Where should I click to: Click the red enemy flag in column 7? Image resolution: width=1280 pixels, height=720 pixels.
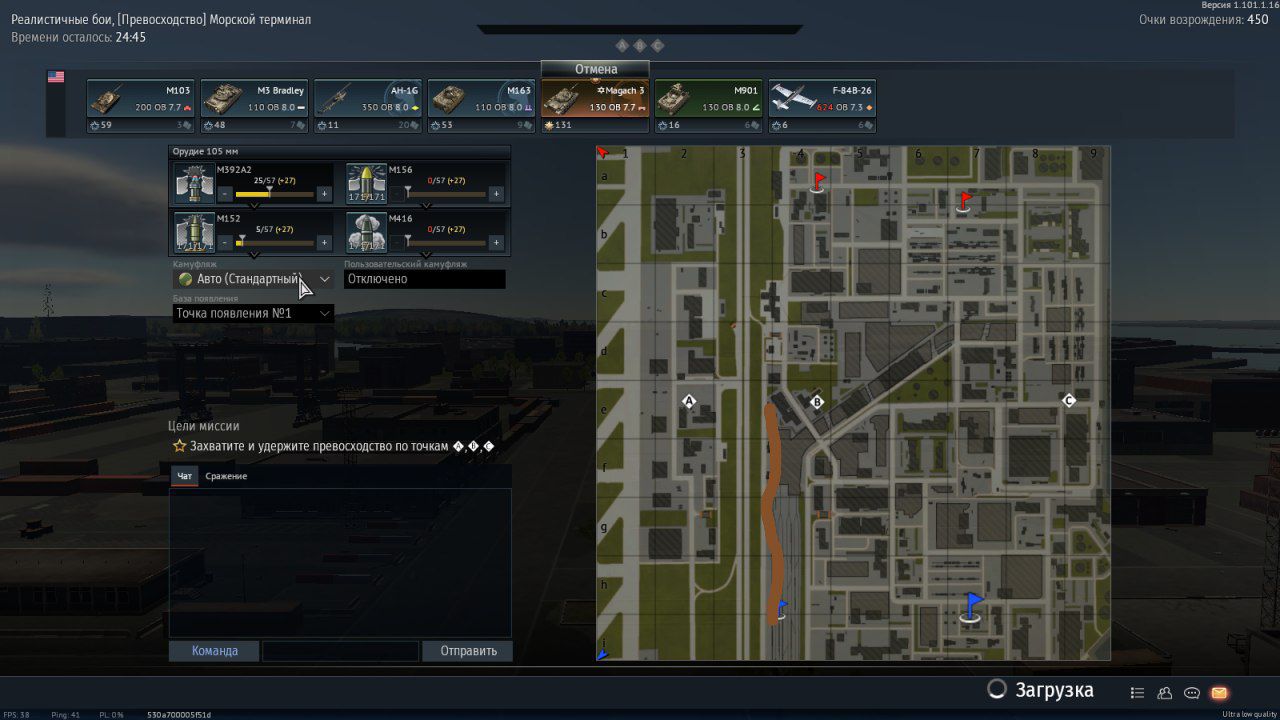964,203
